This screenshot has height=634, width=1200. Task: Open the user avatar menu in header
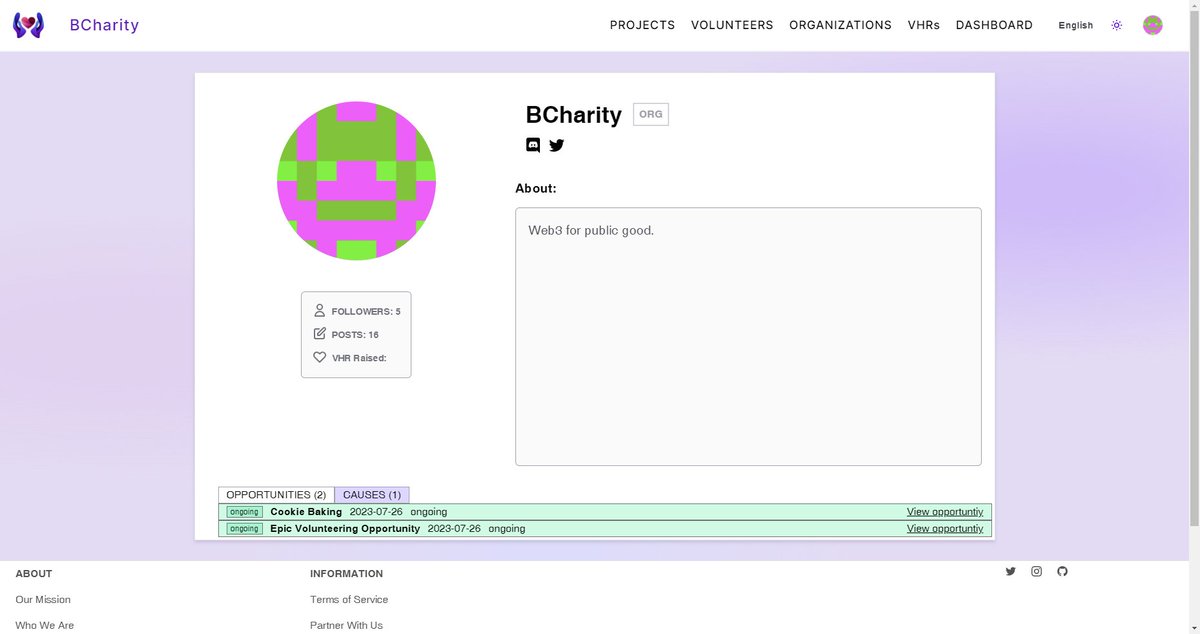click(x=1153, y=25)
